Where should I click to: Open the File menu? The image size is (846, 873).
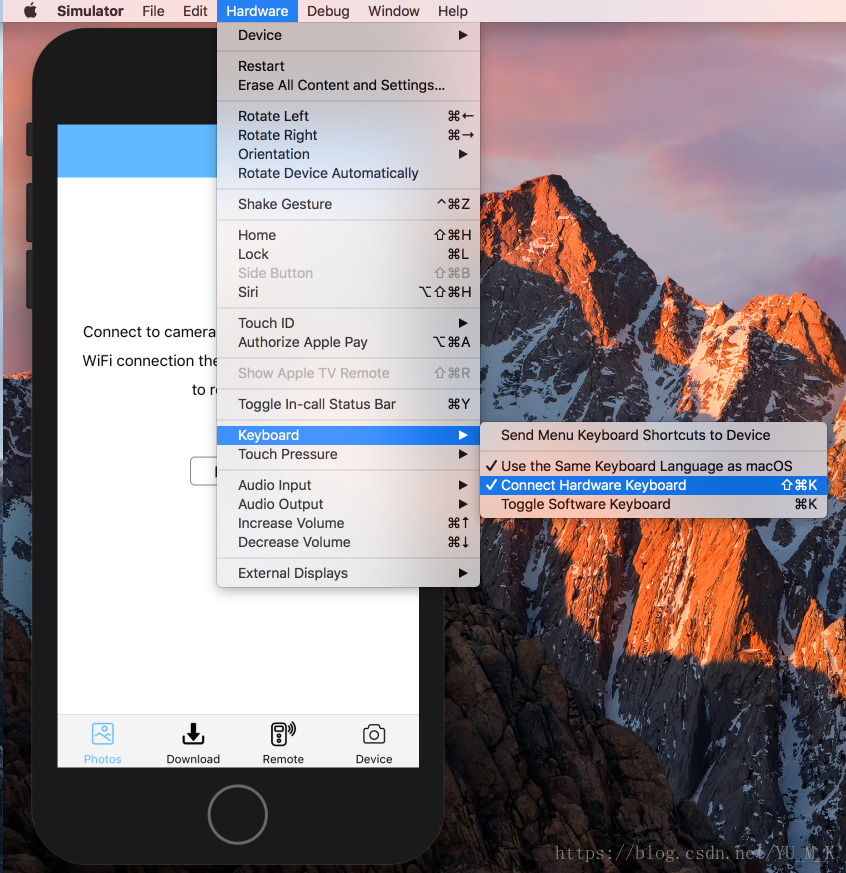pyautogui.click(x=153, y=11)
